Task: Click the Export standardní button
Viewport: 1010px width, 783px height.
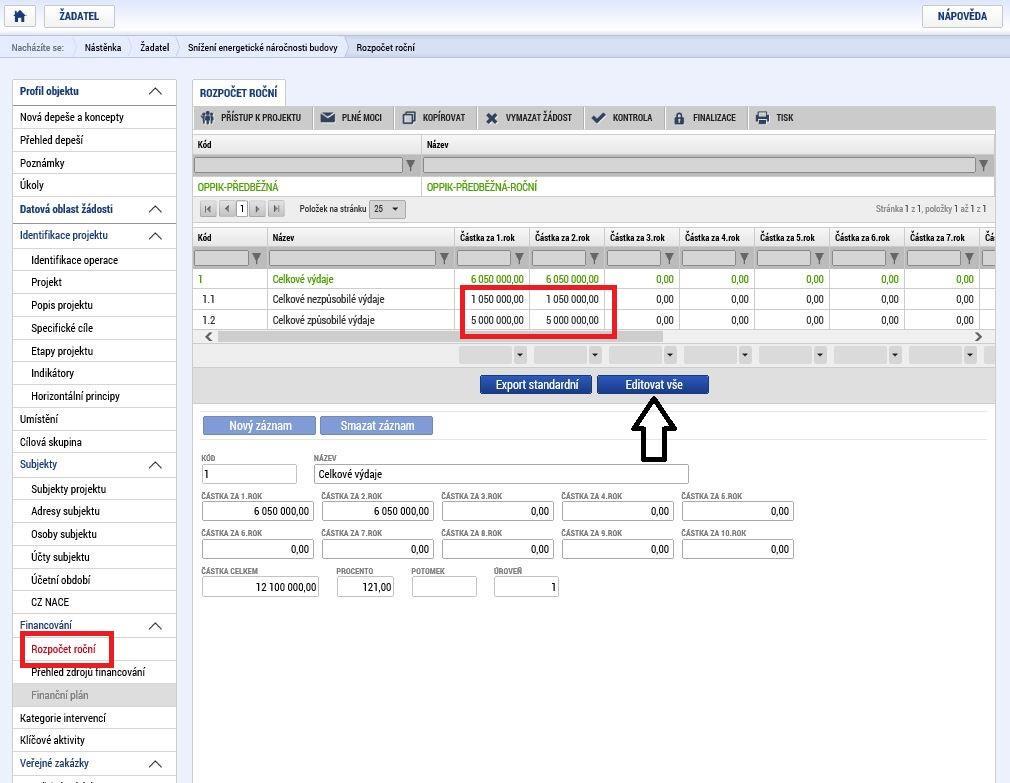Action: coord(536,384)
